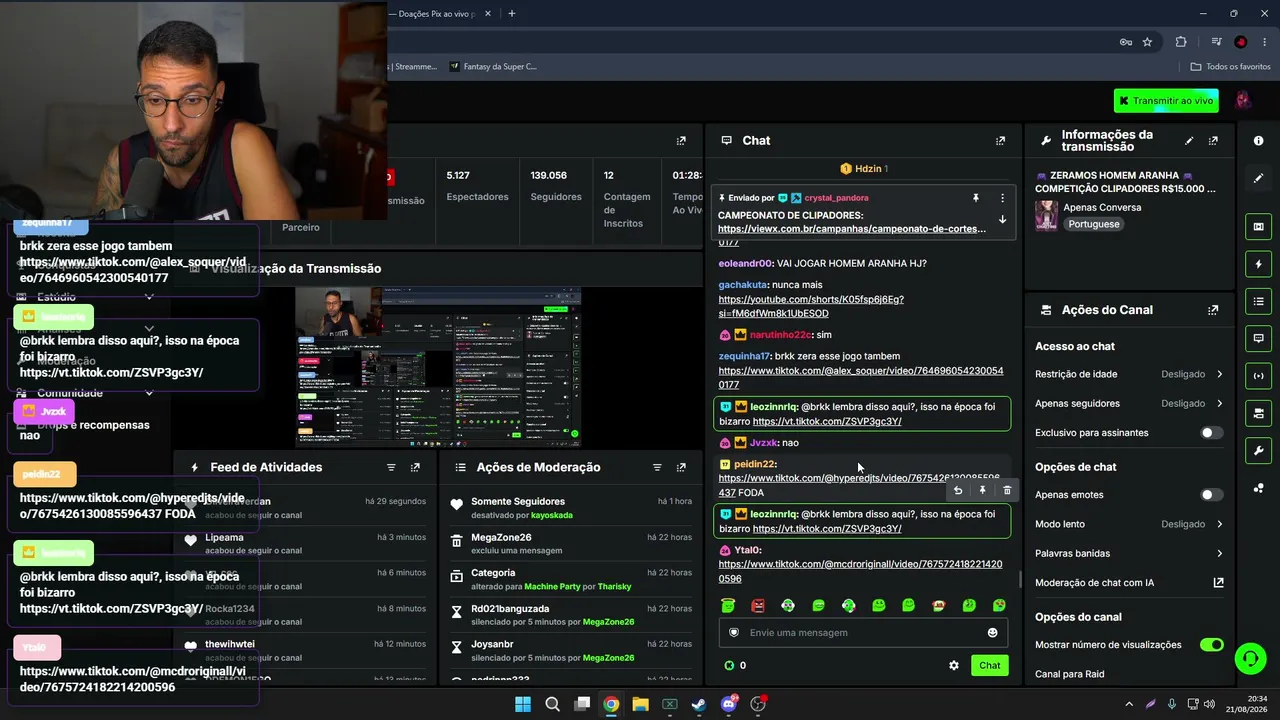Viewport: 1280px width, 720px height.
Task: Open info icon in right sidebar
Action: [1258, 141]
